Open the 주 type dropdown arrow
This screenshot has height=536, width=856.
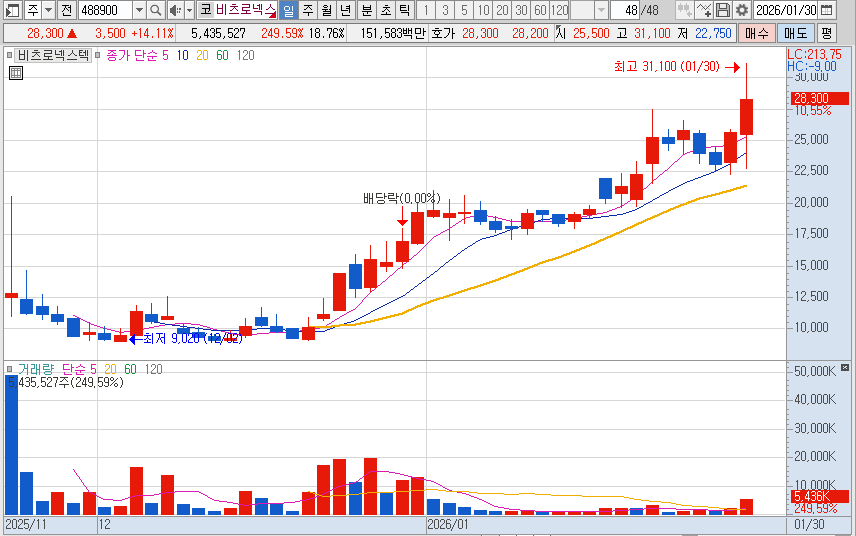48,10
